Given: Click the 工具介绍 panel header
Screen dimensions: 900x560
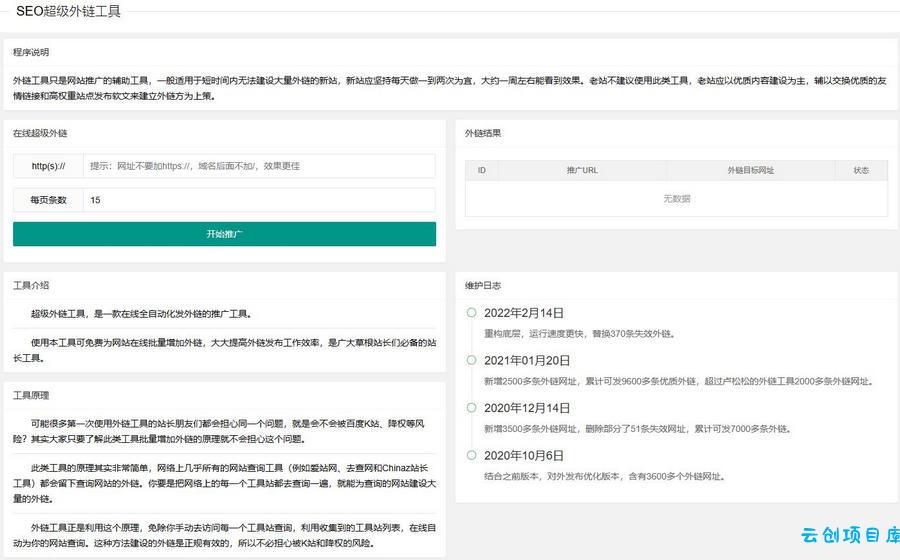Looking at the screenshot, I should [x=31, y=285].
